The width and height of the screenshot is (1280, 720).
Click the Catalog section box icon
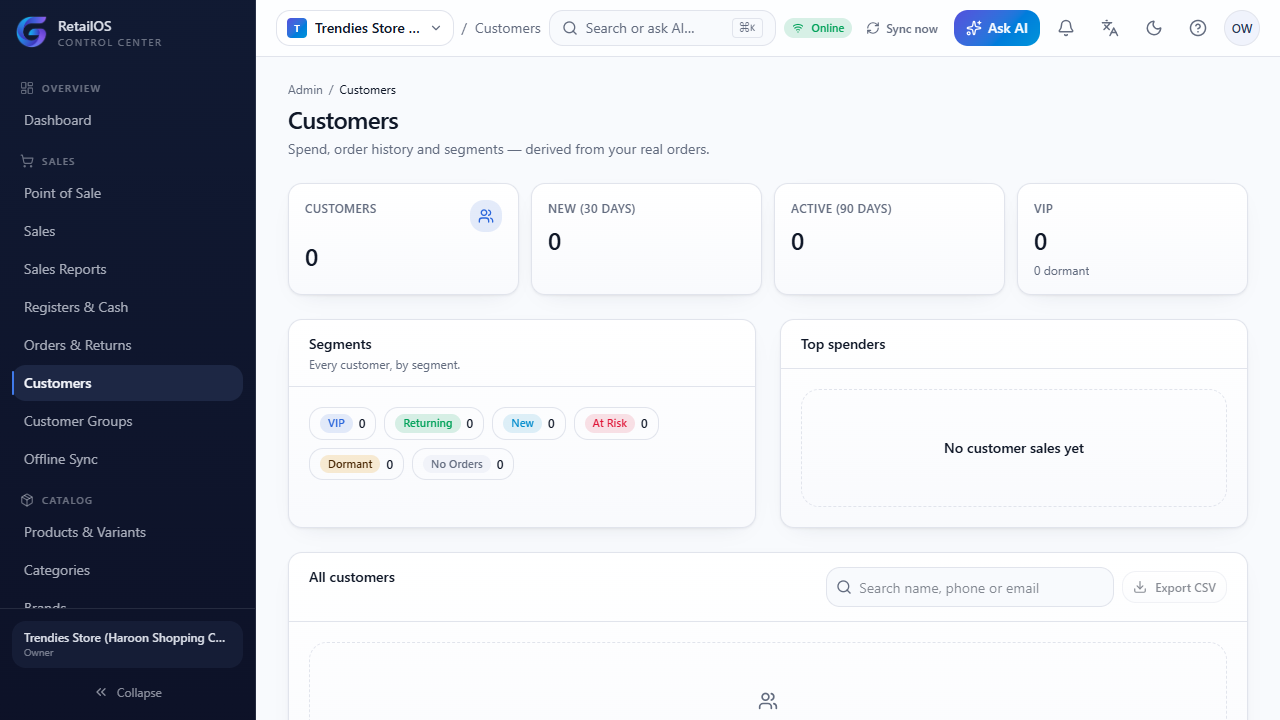27,500
